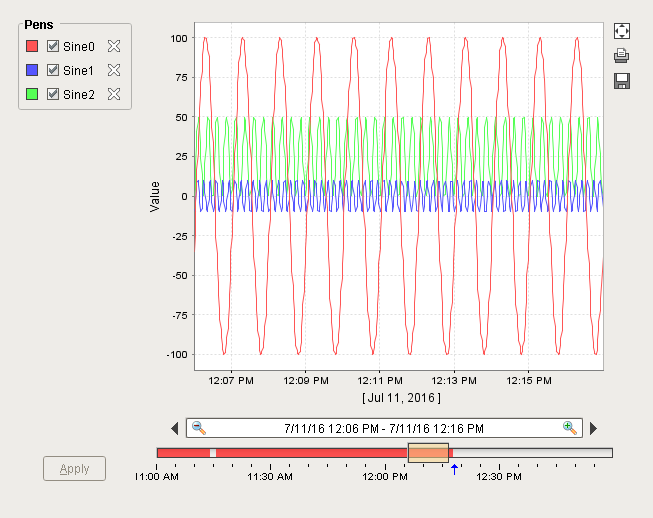Zoom out the date range magnifier

[199, 428]
